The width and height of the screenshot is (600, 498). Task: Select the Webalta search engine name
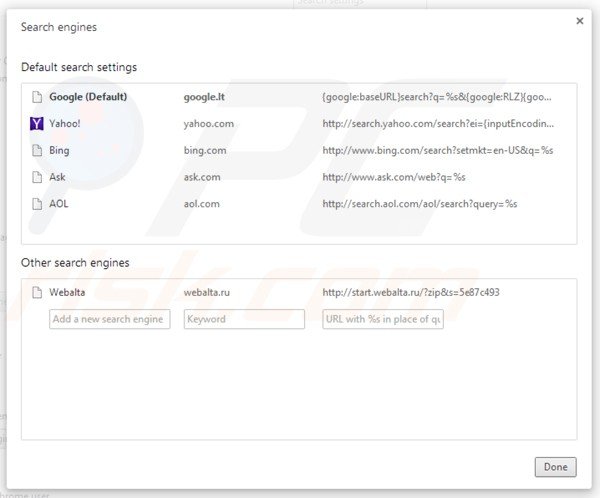tap(67, 292)
